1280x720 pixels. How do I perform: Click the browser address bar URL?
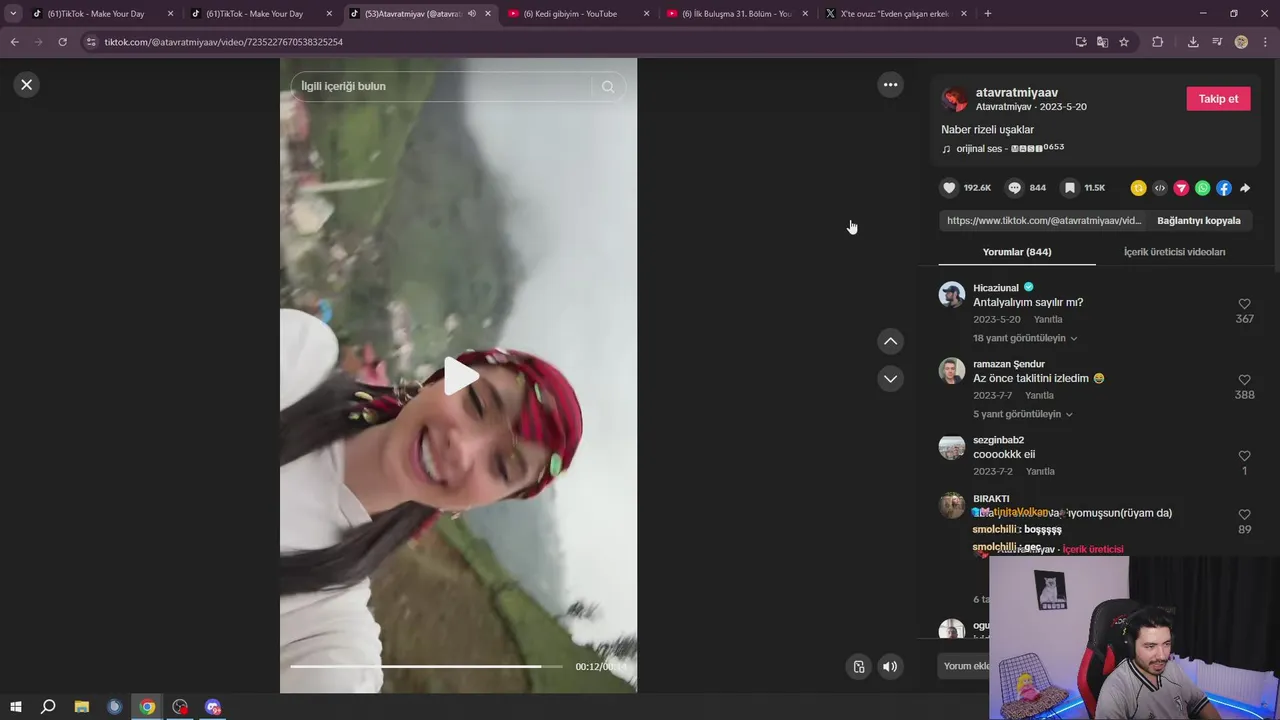(224, 42)
